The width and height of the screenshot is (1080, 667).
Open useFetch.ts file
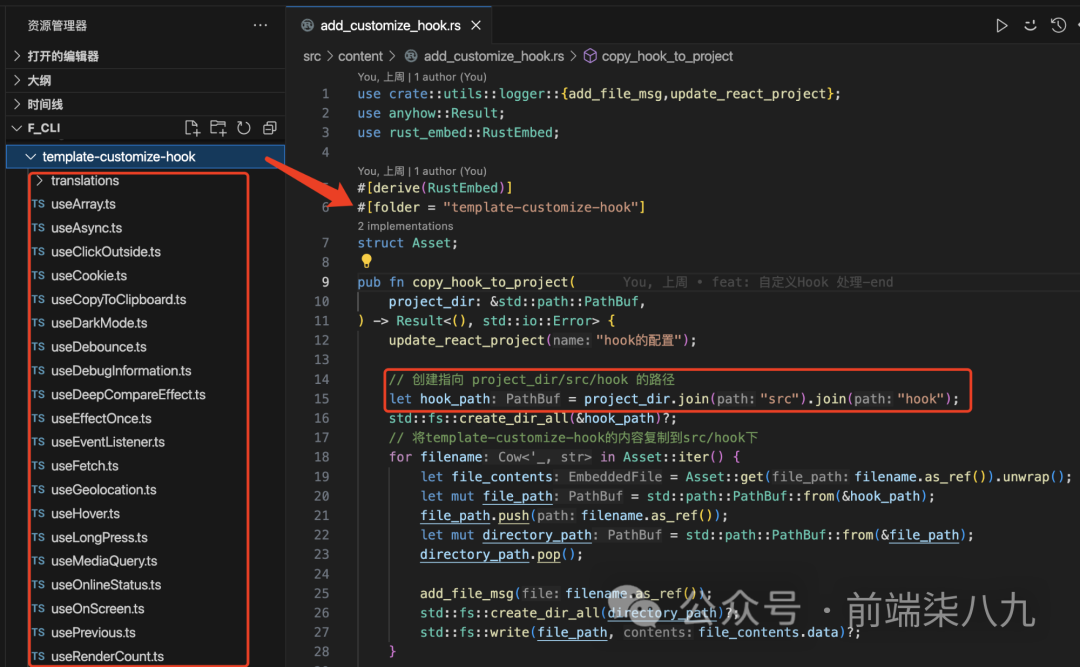point(85,466)
